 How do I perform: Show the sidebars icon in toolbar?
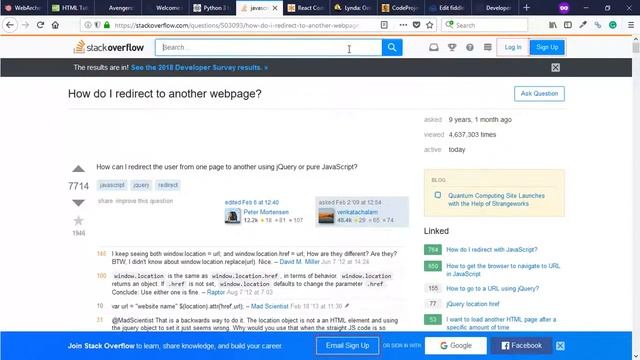(x=568, y=25)
